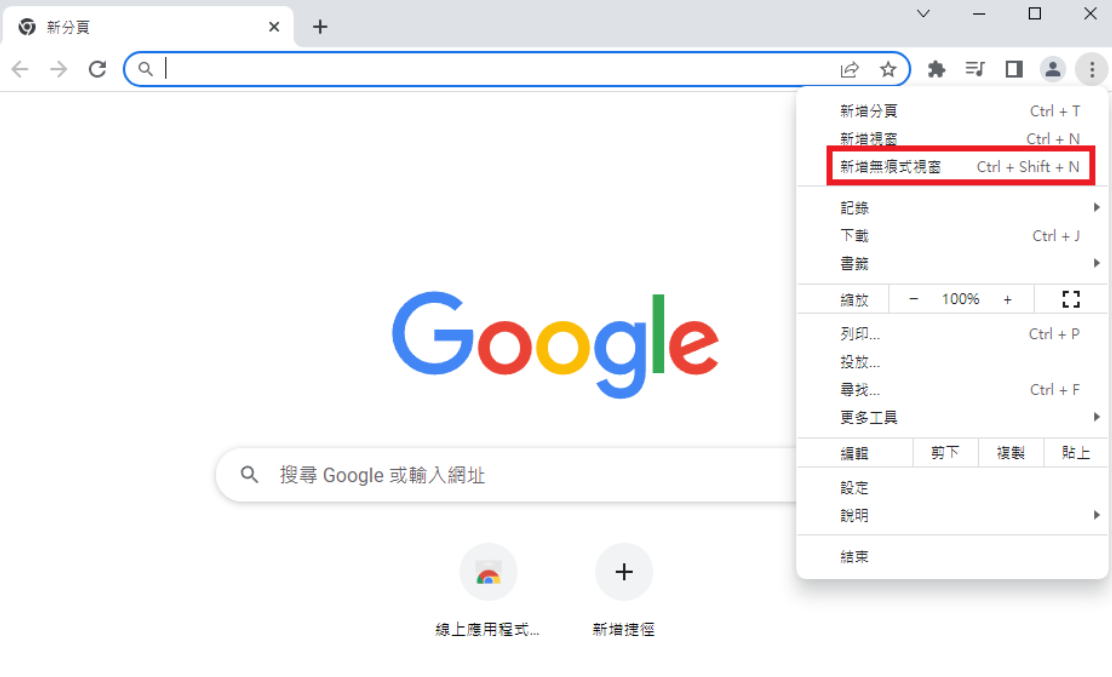The width and height of the screenshot is (1112, 677).
Task: Open a new tab with the plus button
Action: pyautogui.click(x=320, y=27)
